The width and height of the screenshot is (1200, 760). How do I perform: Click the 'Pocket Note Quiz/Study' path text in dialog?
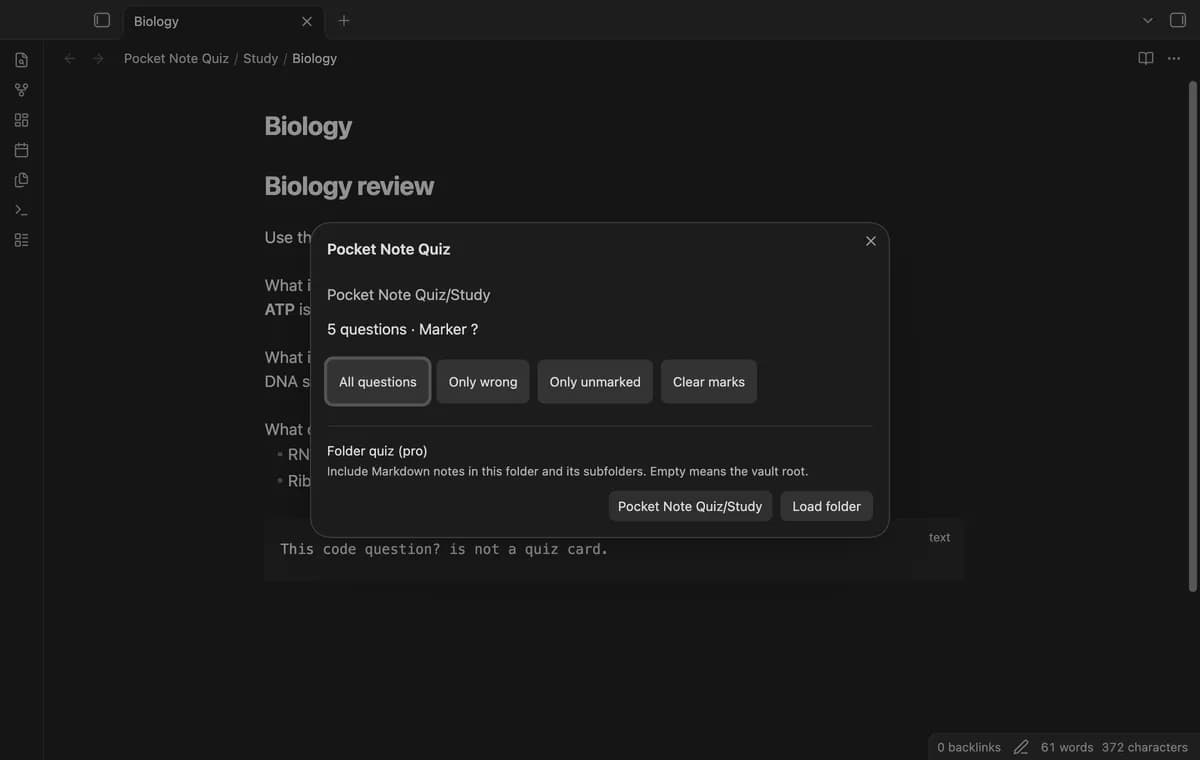[408, 295]
